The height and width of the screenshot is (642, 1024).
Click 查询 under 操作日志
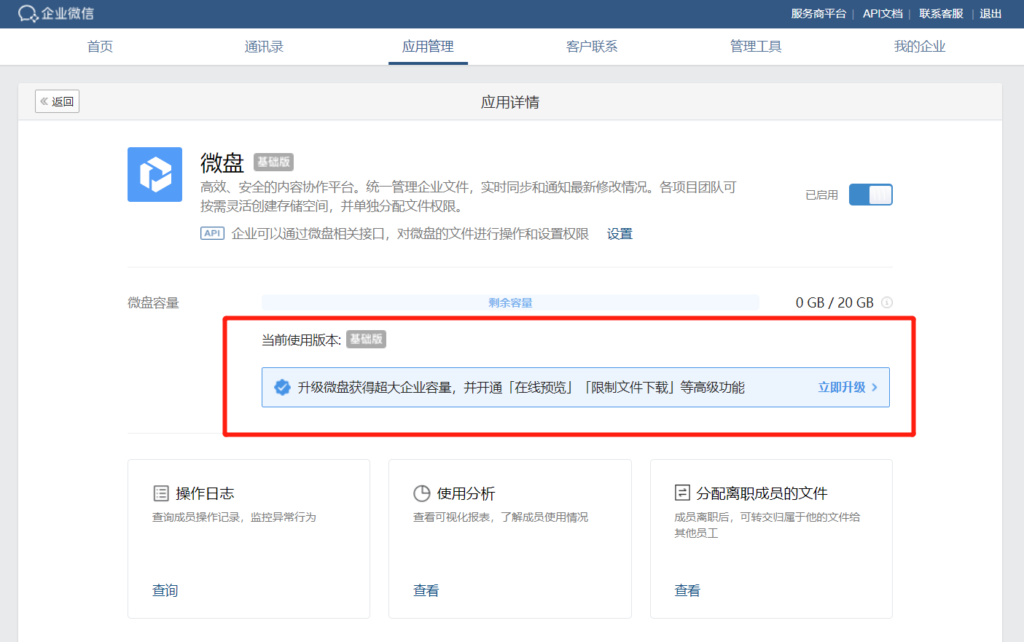point(165,590)
